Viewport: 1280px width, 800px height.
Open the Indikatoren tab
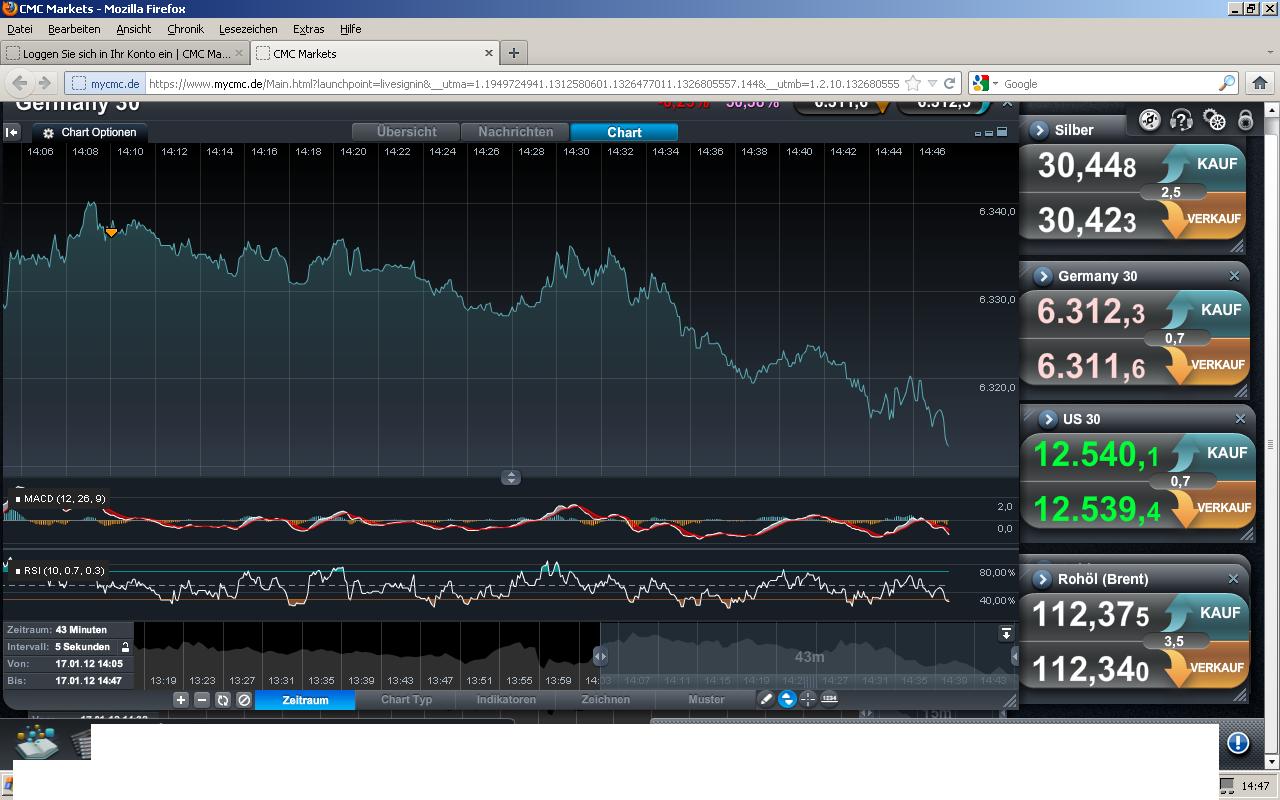pos(506,700)
